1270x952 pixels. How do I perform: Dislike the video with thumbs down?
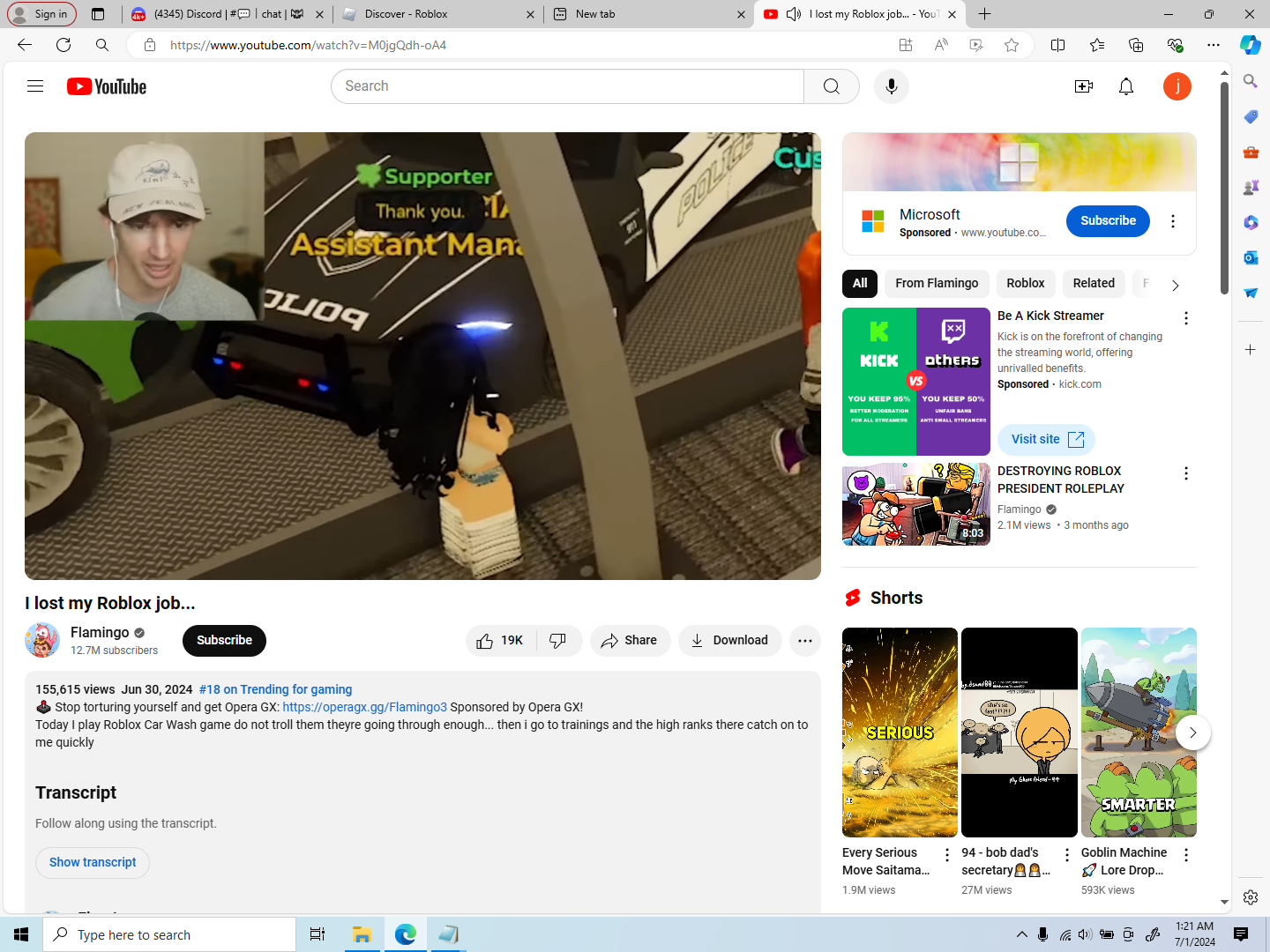[x=558, y=641]
